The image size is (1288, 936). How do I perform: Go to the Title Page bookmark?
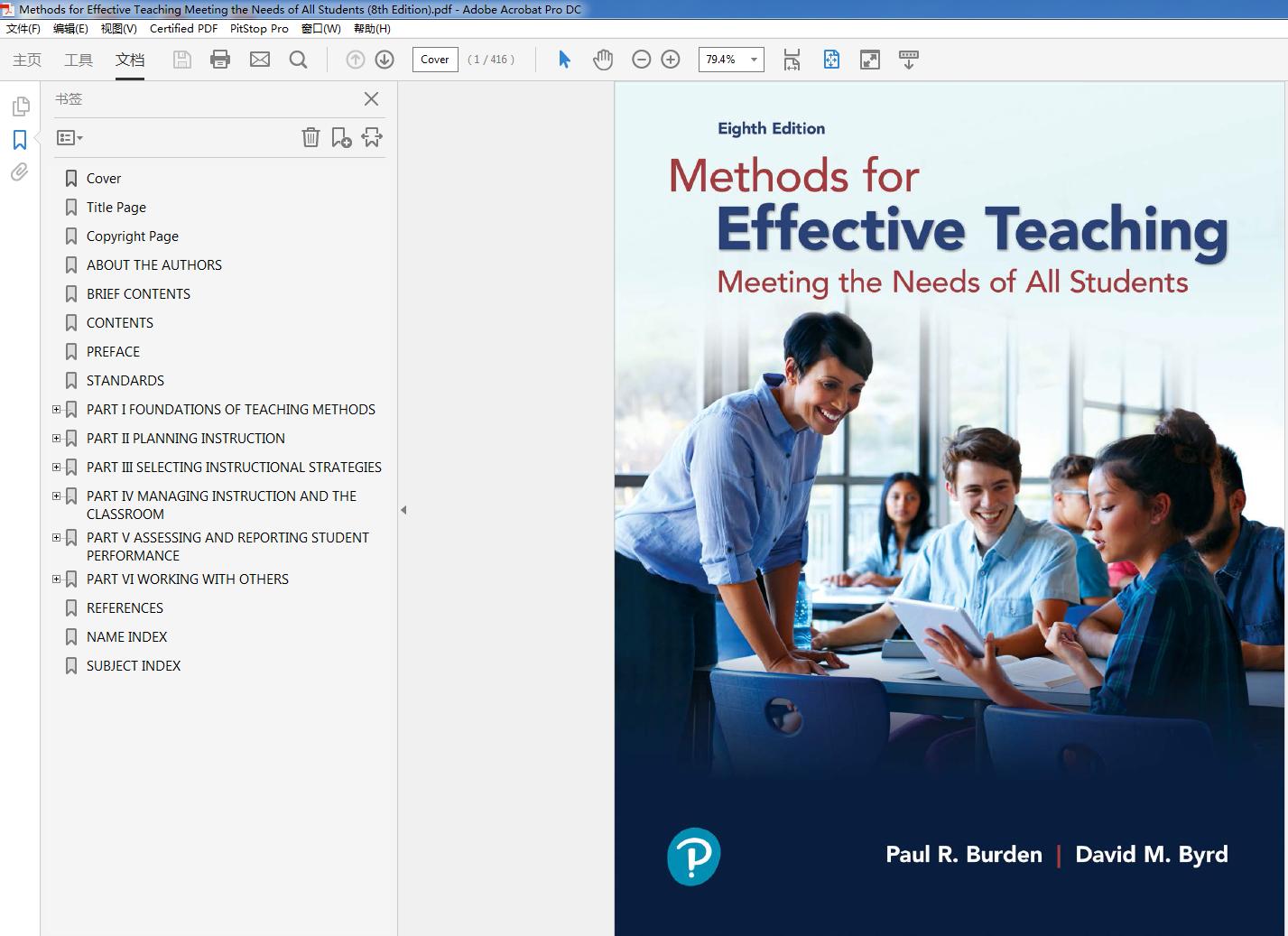[116, 208]
